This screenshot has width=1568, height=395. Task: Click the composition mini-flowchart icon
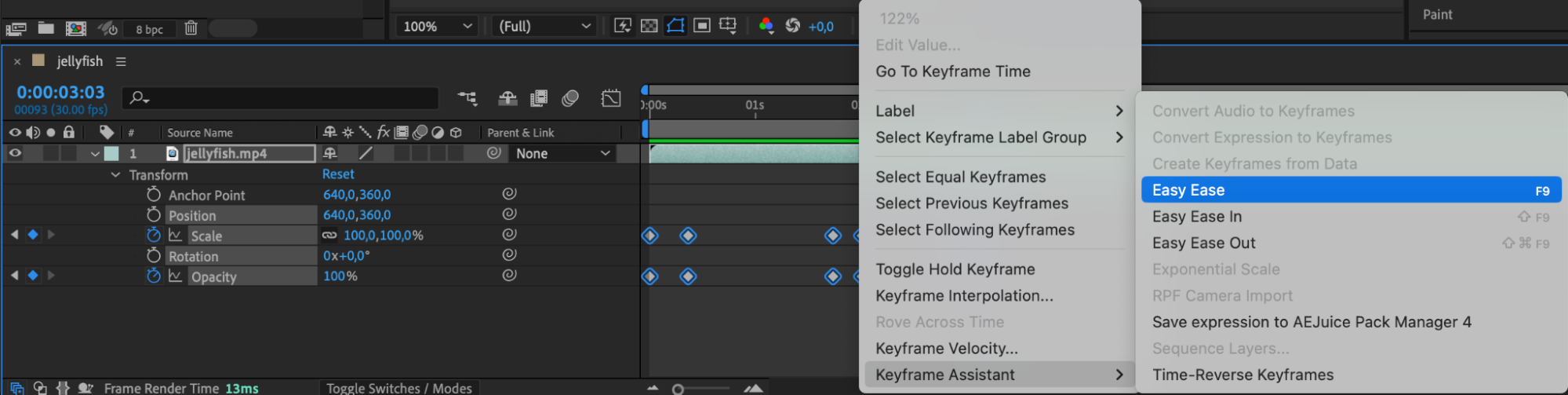point(467,98)
